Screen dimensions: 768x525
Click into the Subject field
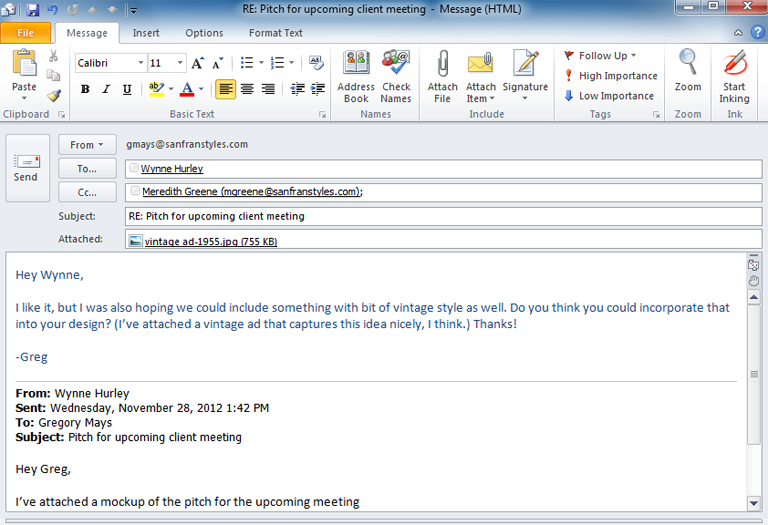[x=442, y=216]
